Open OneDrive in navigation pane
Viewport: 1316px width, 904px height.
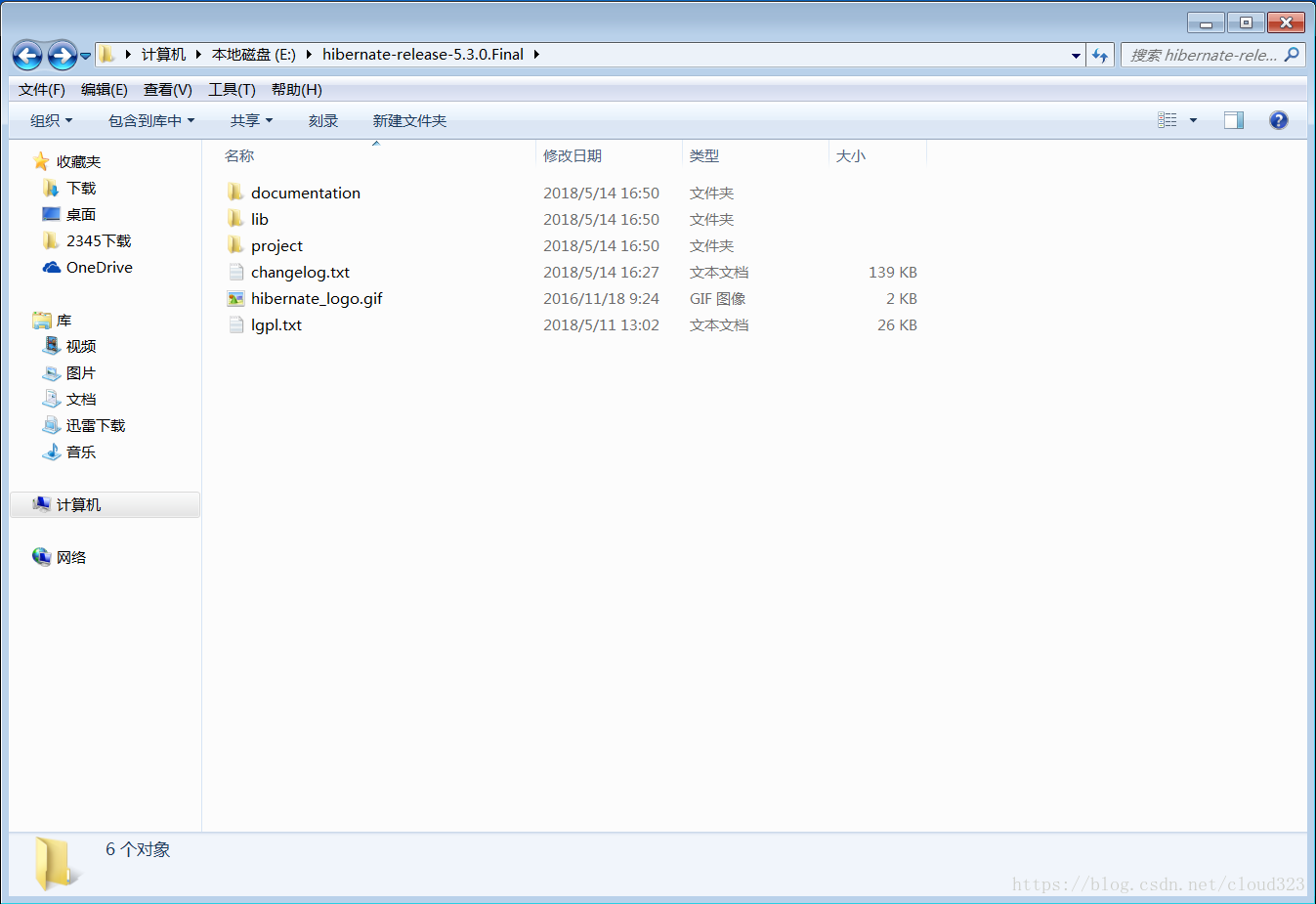pyautogui.click(x=100, y=268)
